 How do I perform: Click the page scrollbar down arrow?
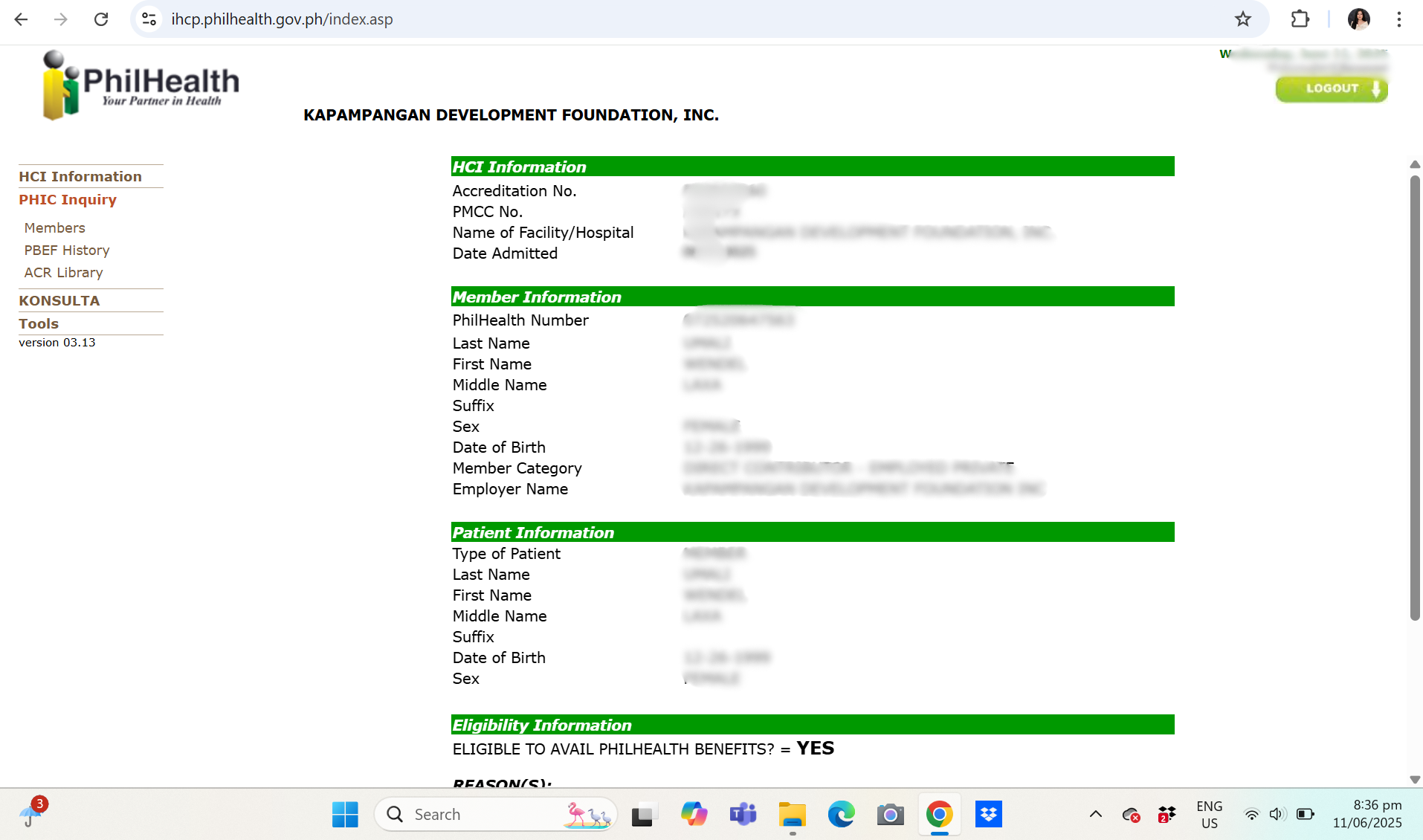point(1415,780)
